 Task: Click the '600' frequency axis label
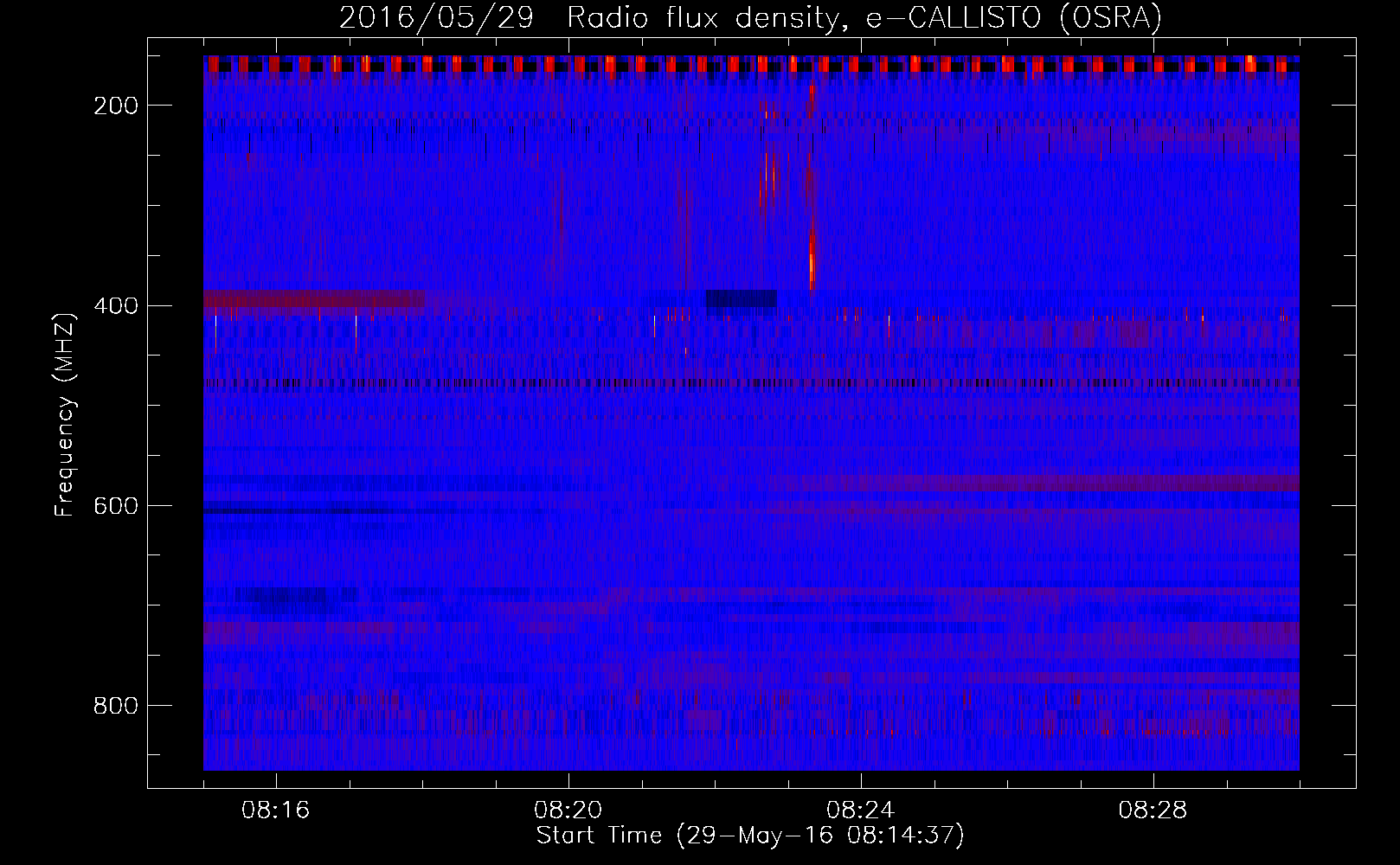[116, 506]
